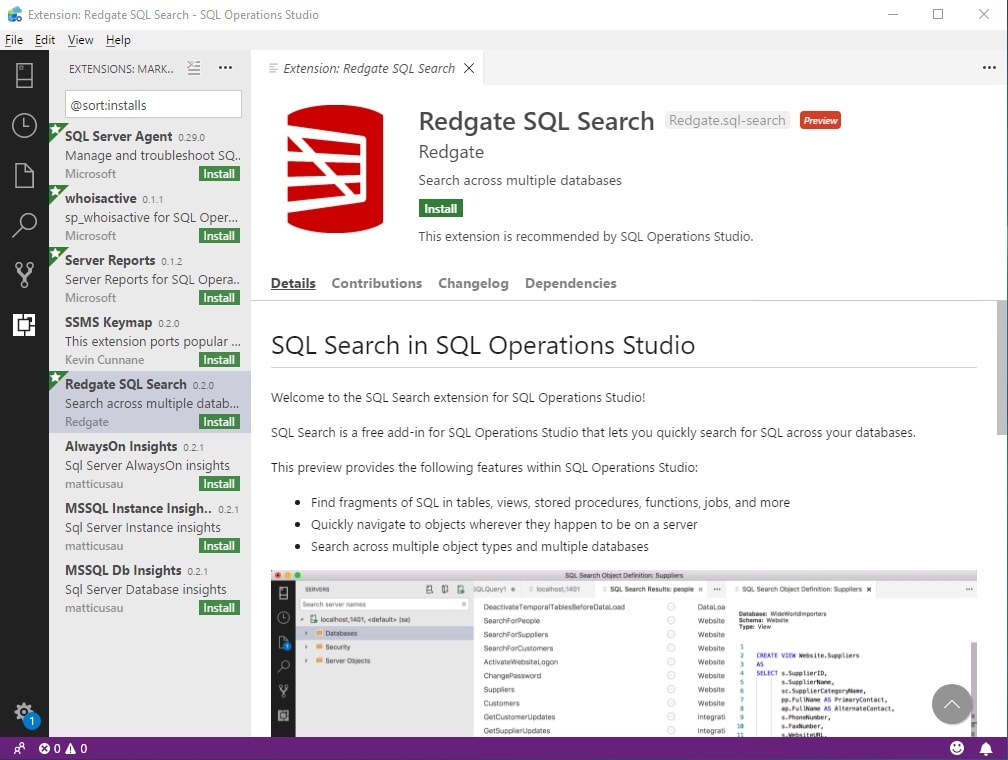
Task: Install the SSMS Keymap extension
Action: 219,360
